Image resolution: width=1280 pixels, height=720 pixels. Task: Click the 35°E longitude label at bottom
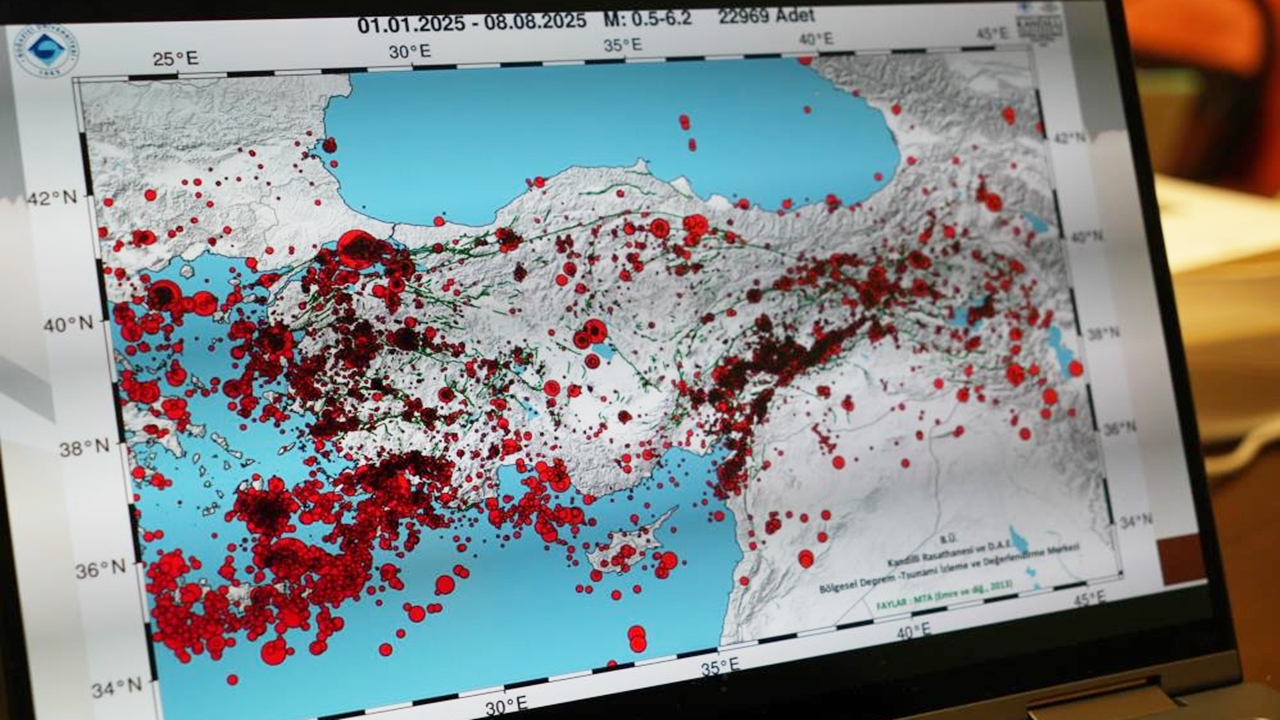click(719, 667)
